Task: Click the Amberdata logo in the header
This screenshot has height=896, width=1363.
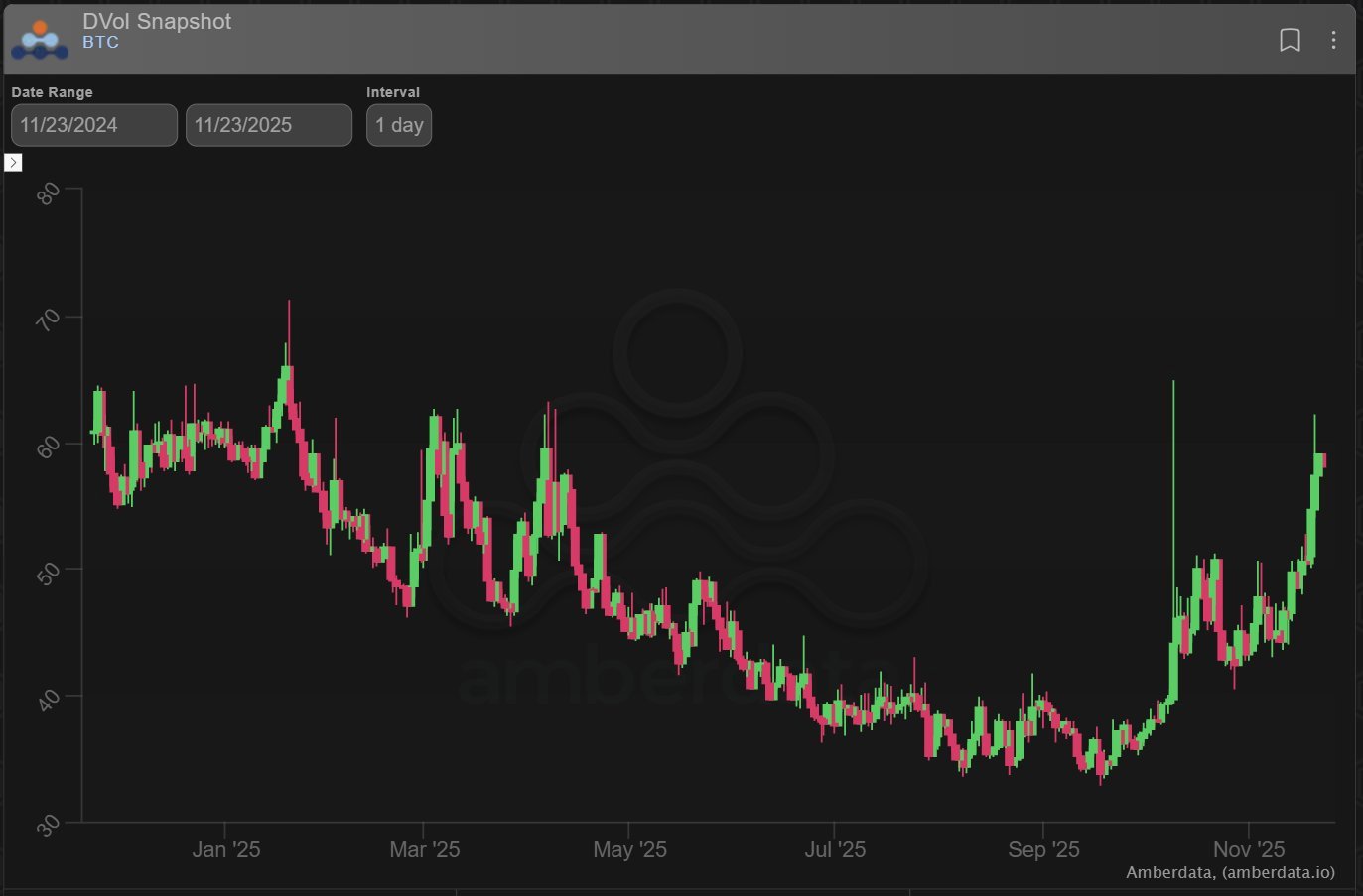Action: [40, 40]
